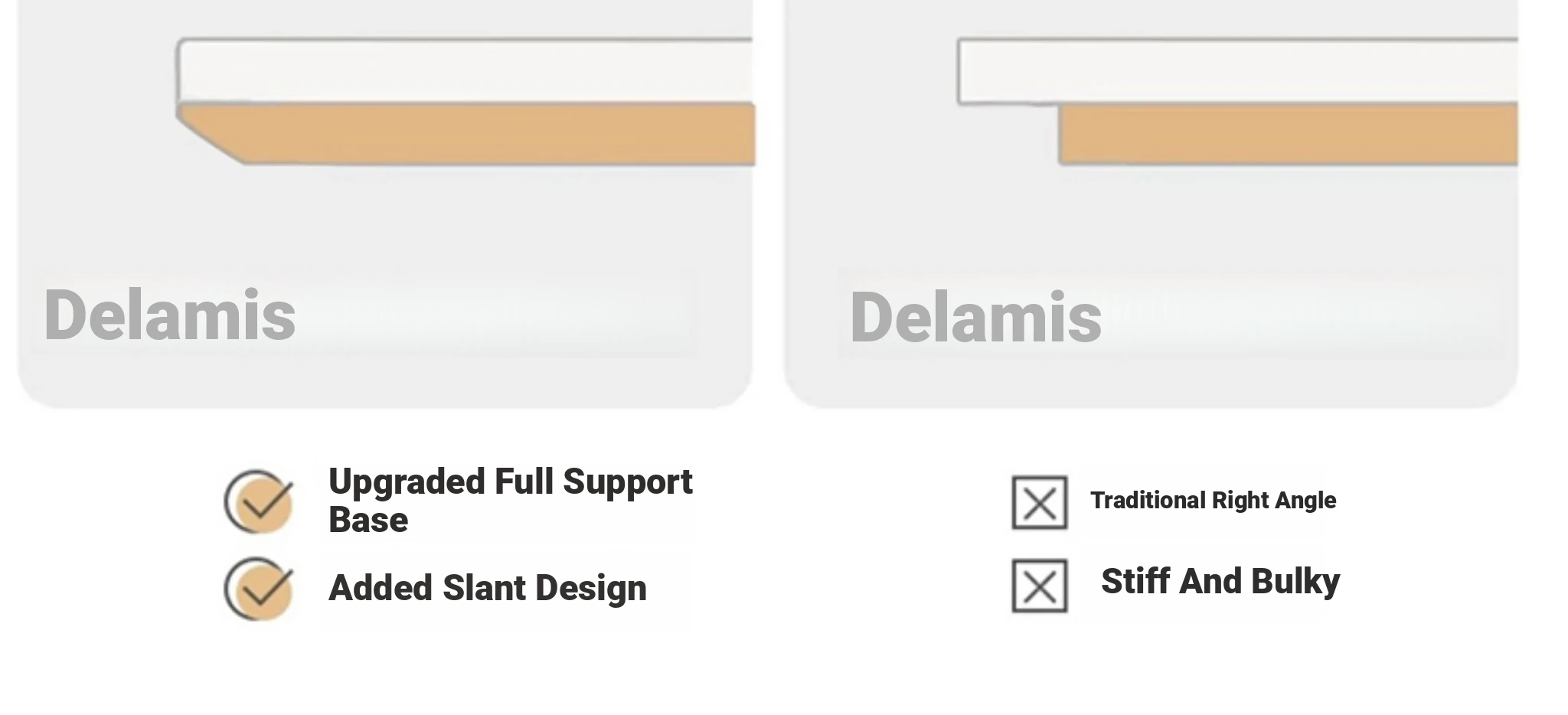Click the Upgraded Full Support Base text

pos(510,501)
